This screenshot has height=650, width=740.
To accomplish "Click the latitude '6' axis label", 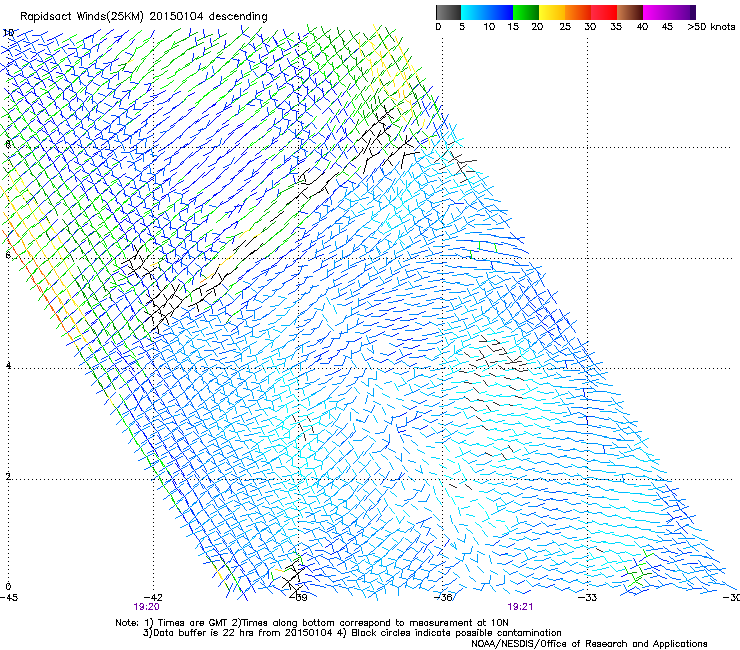I will pyautogui.click(x=8, y=255).
